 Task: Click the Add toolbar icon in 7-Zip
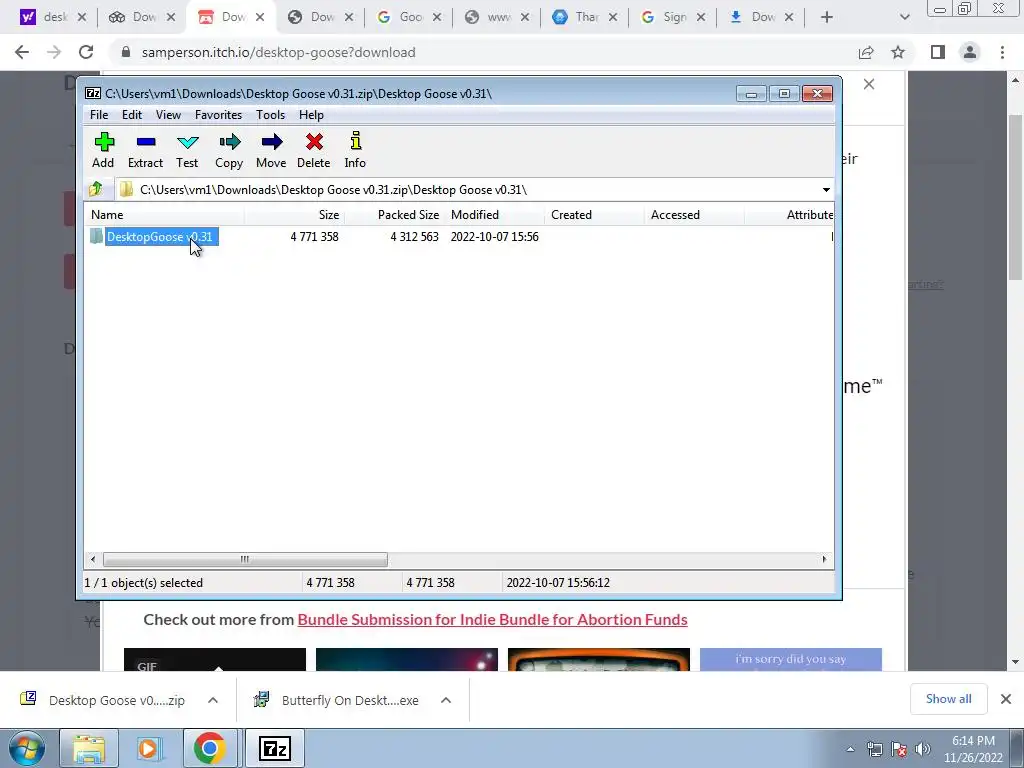[x=103, y=150]
